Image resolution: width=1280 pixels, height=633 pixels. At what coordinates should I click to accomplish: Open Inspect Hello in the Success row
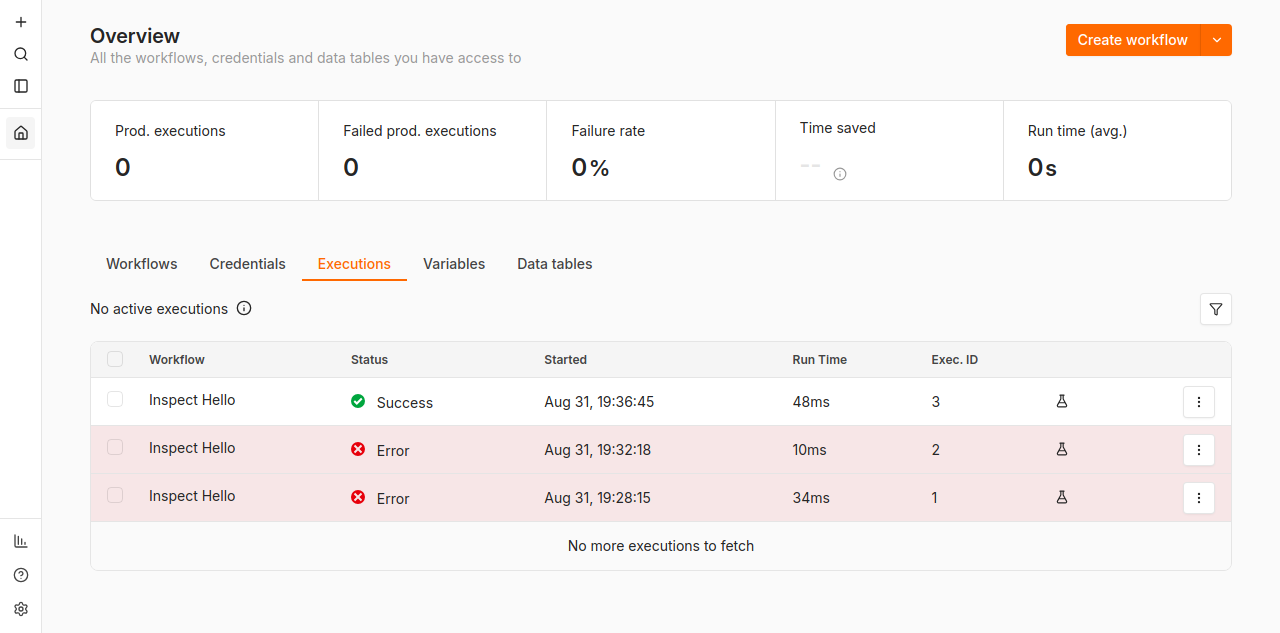tap(192, 400)
